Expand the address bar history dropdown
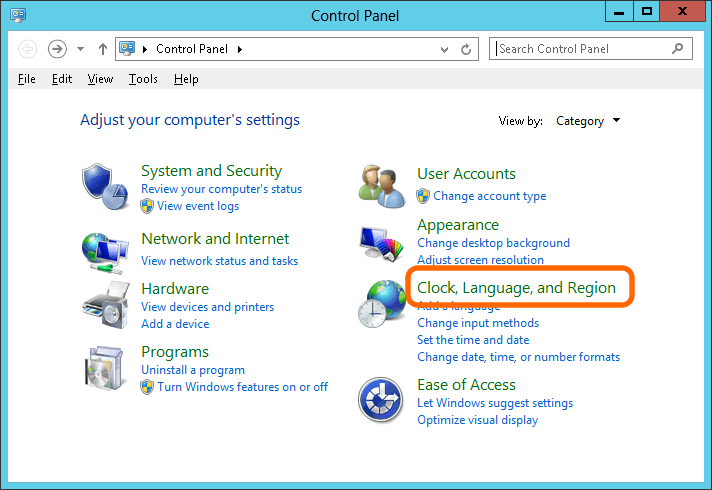The height and width of the screenshot is (490, 712). tap(444, 49)
